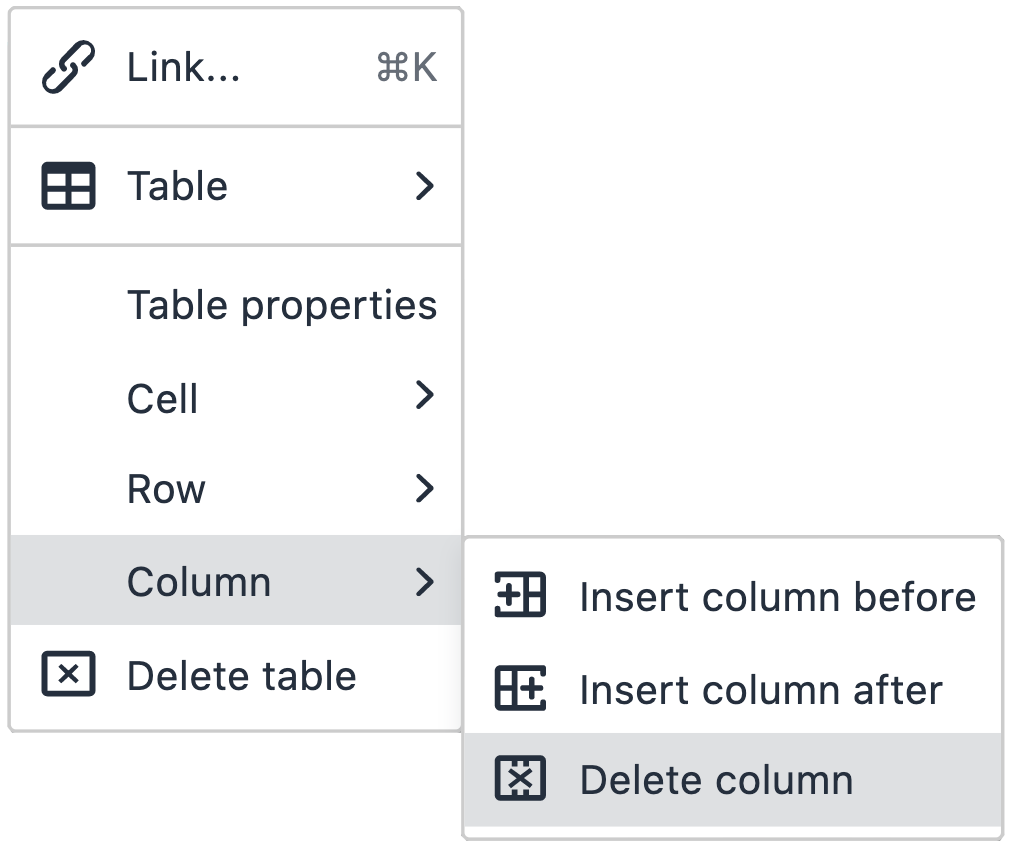Expand the Row submenu arrow
Viewport: 1012px width, 846px height.
tap(424, 488)
